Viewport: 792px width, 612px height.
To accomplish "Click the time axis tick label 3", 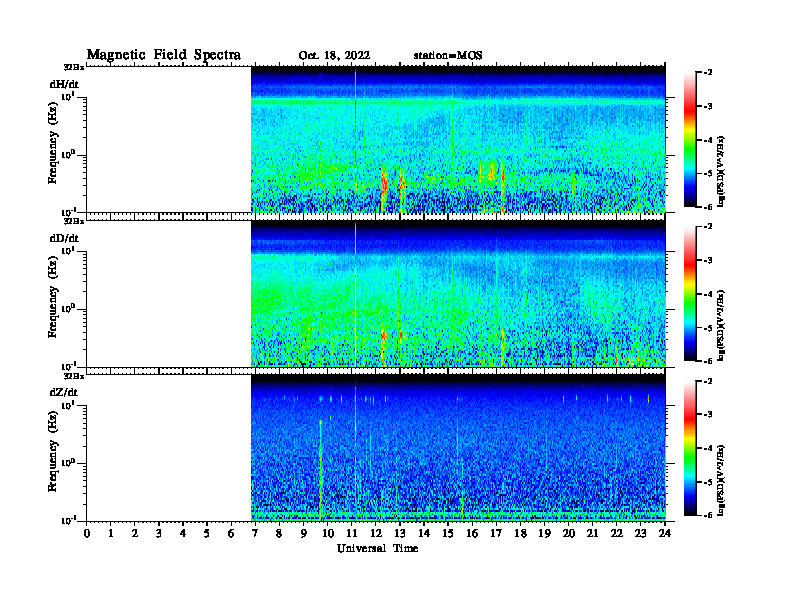I will pos(159,533).
